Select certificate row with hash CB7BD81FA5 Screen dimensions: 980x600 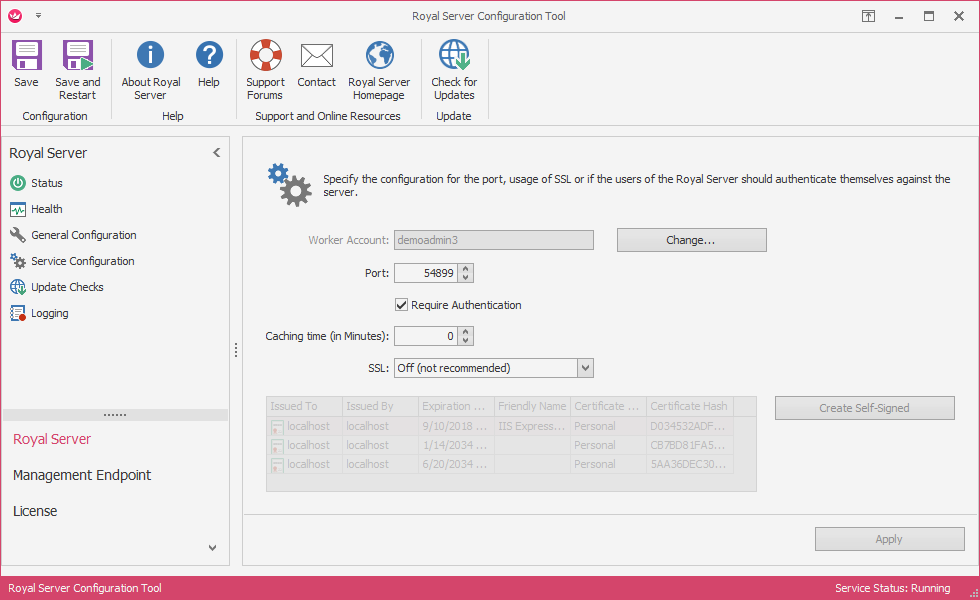click(500, 445)
